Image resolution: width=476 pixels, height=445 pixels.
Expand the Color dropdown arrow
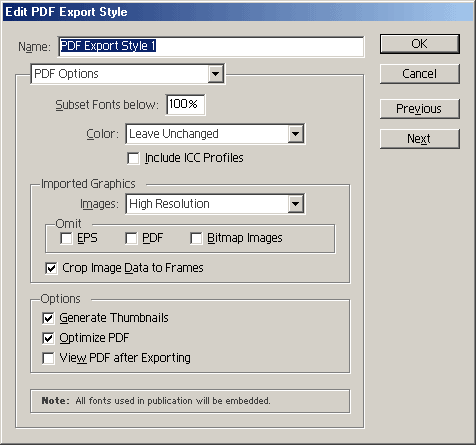click(296, 134)
